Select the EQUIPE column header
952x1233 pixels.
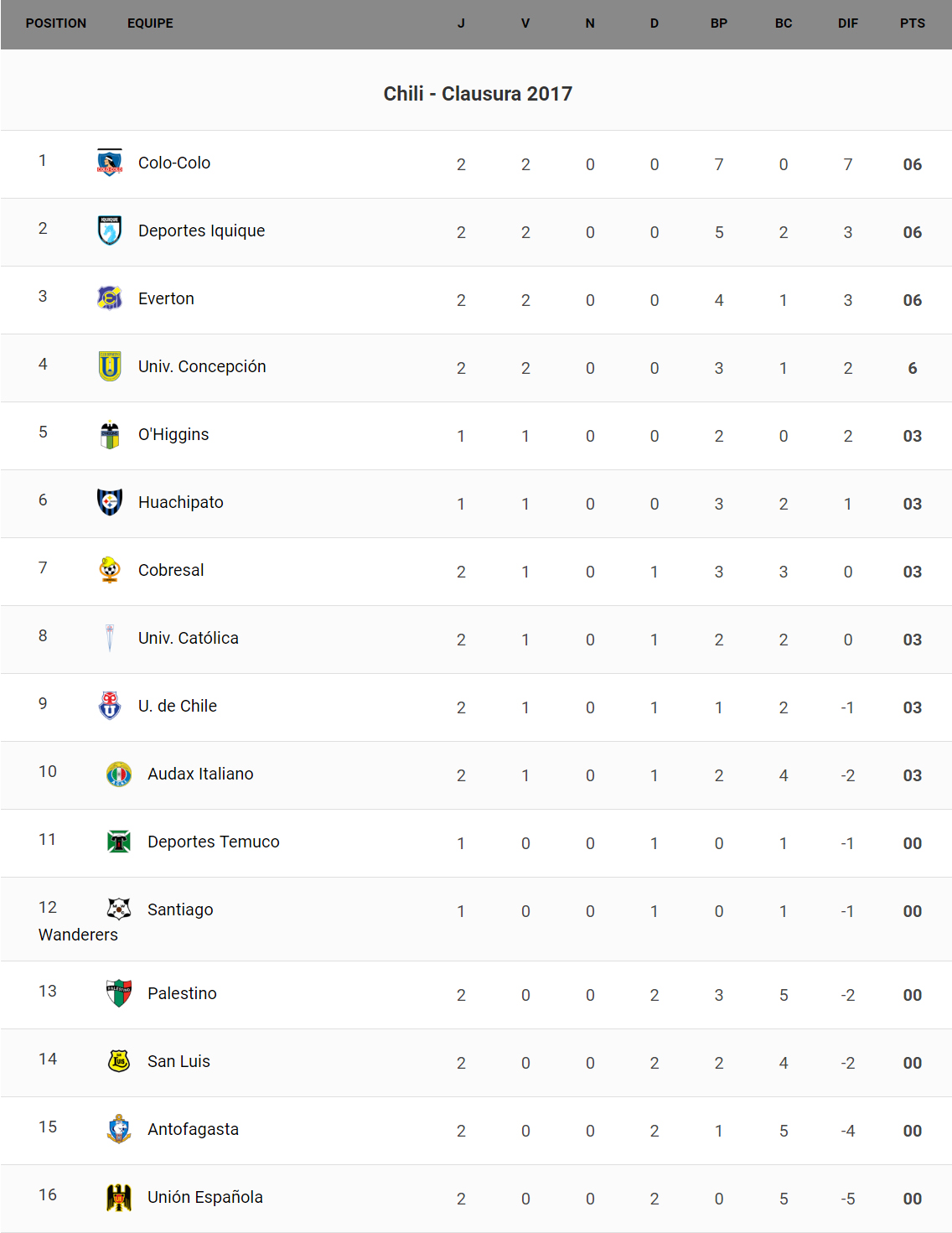150,23
